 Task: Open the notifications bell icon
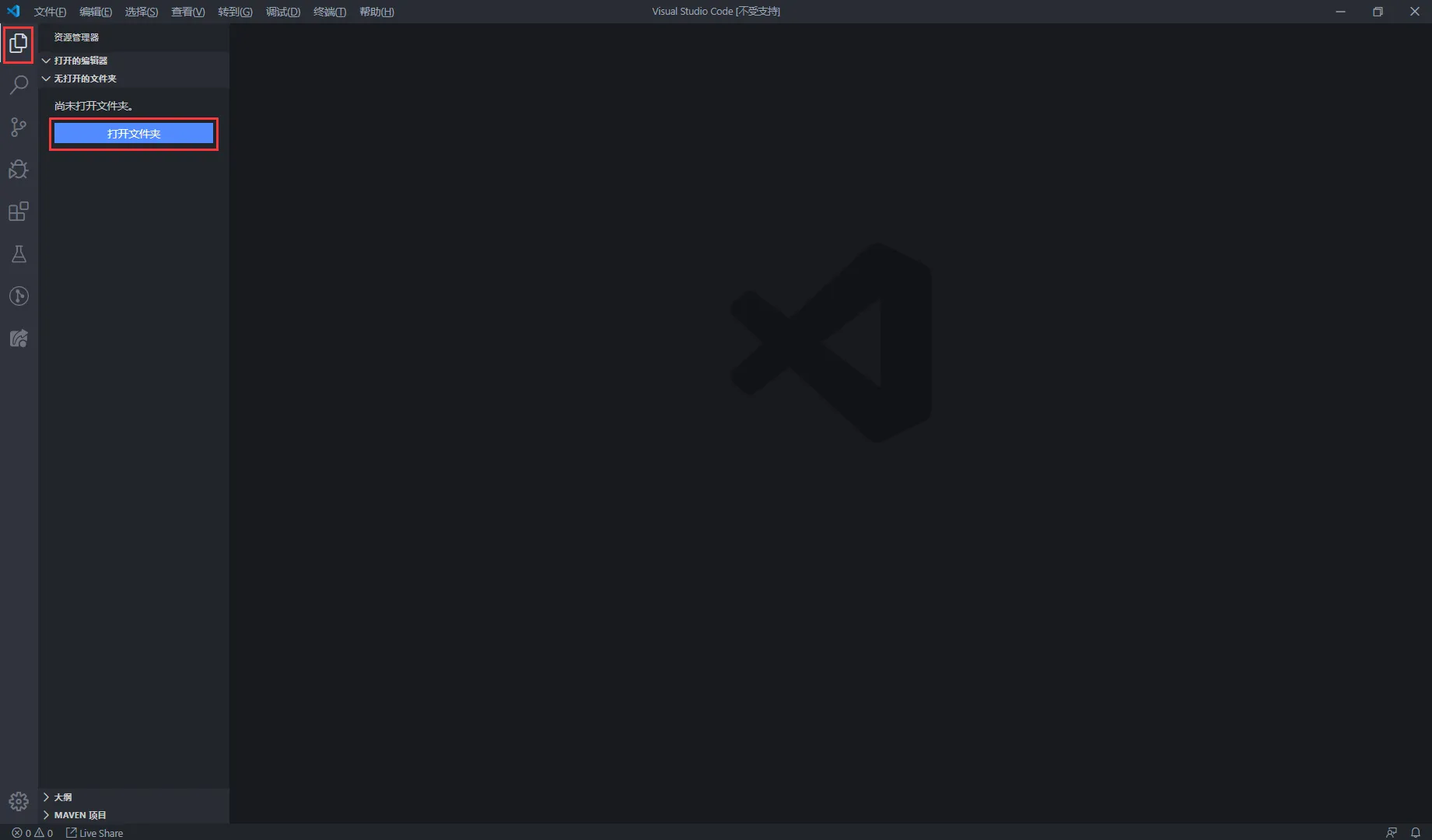pyautogui.click(x=1416, y=832)
